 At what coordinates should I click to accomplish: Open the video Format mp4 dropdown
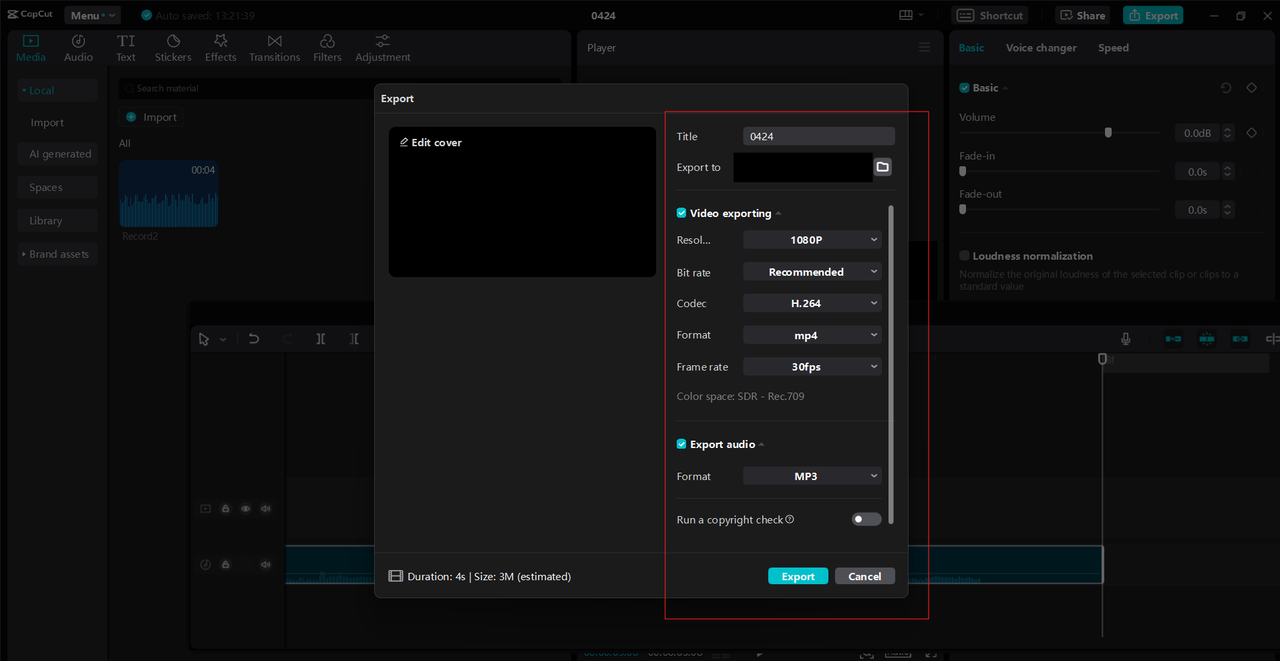click(x=812, y=335)
